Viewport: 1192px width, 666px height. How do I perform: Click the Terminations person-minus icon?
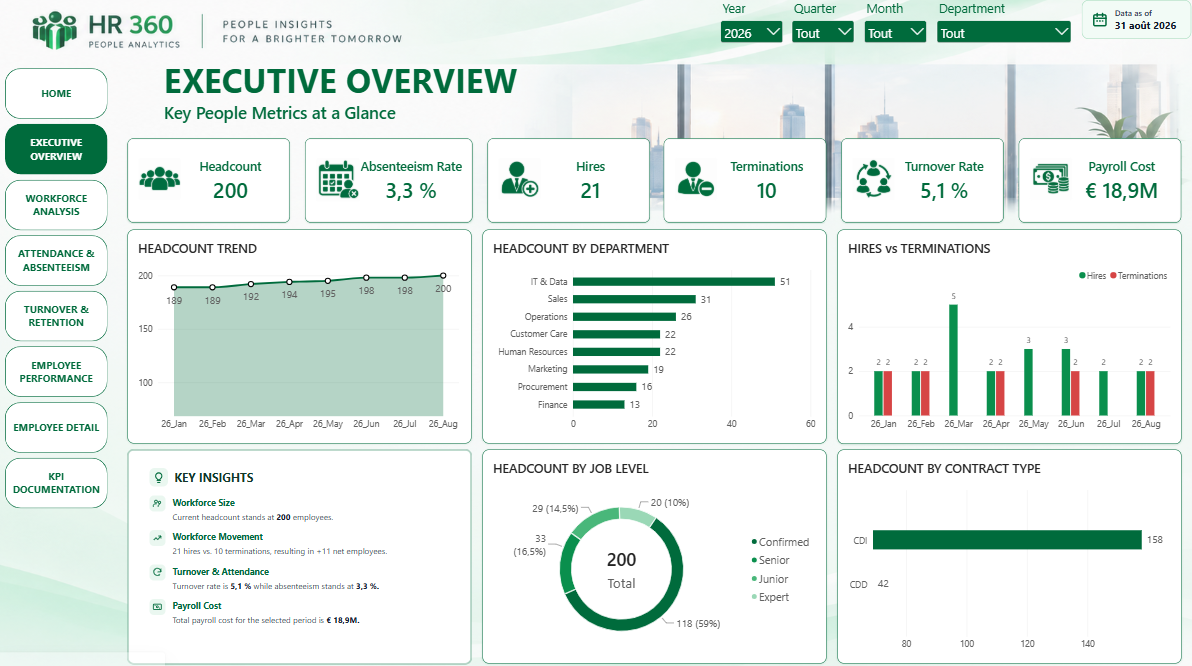coord(696,179)
